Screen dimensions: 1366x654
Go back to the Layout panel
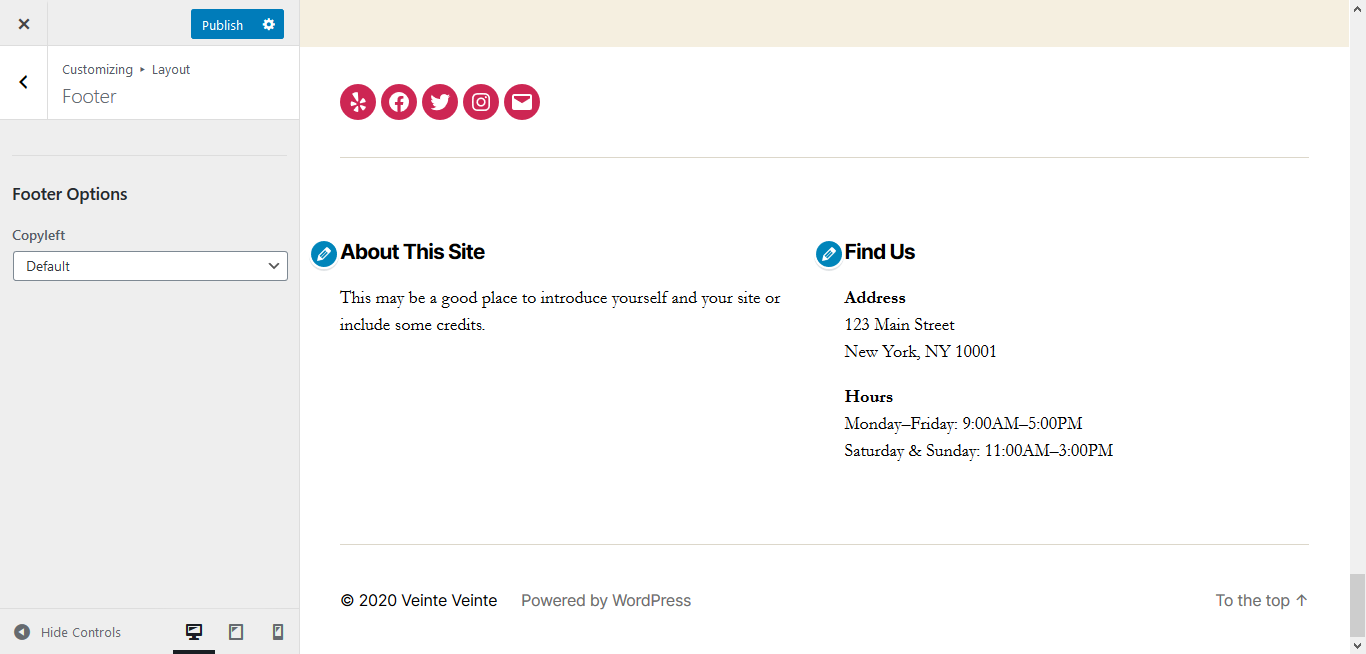point(24,82)
